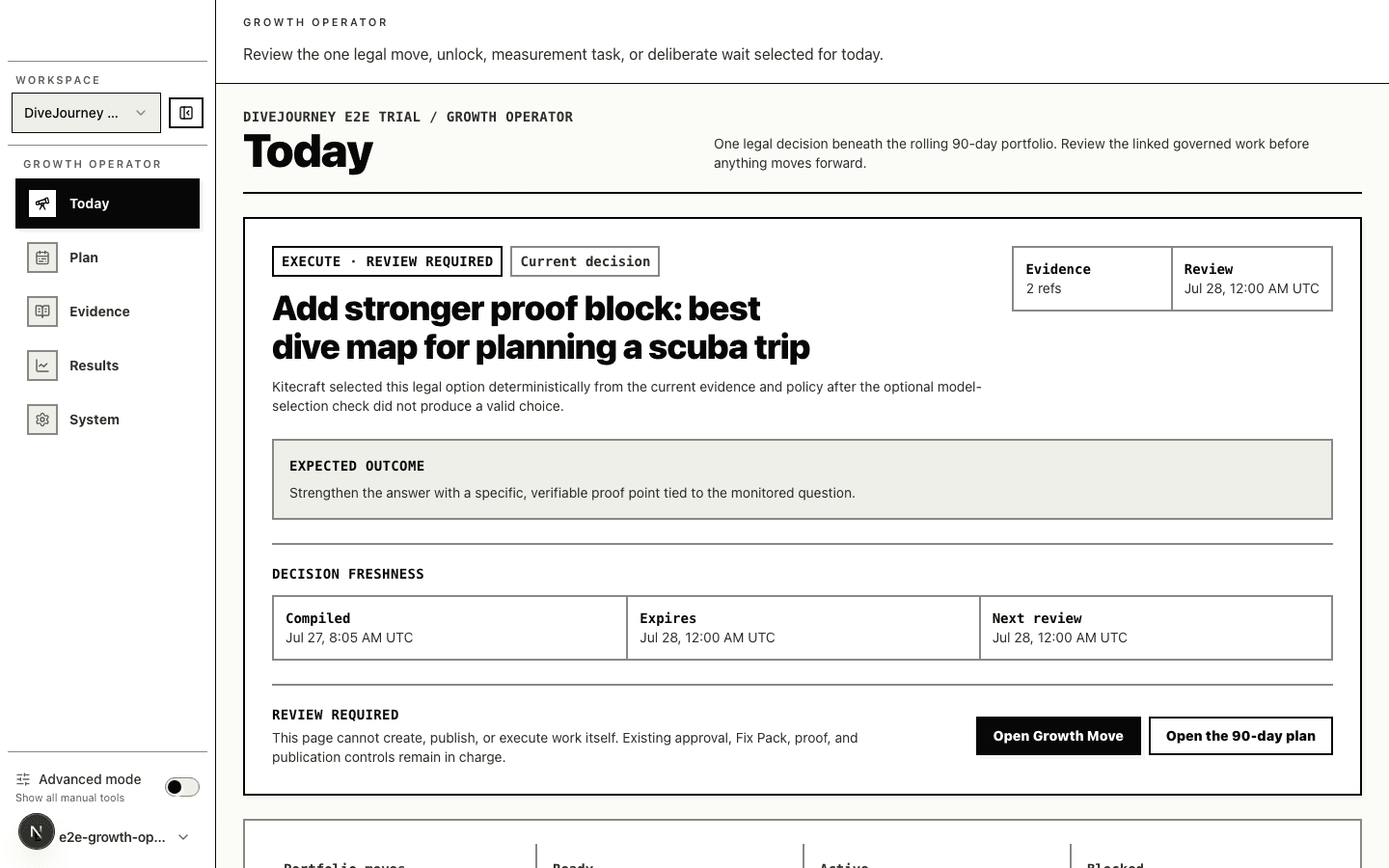Click the Evidence 2 refs card
Screen dimensions: 1389x868
1092,279
